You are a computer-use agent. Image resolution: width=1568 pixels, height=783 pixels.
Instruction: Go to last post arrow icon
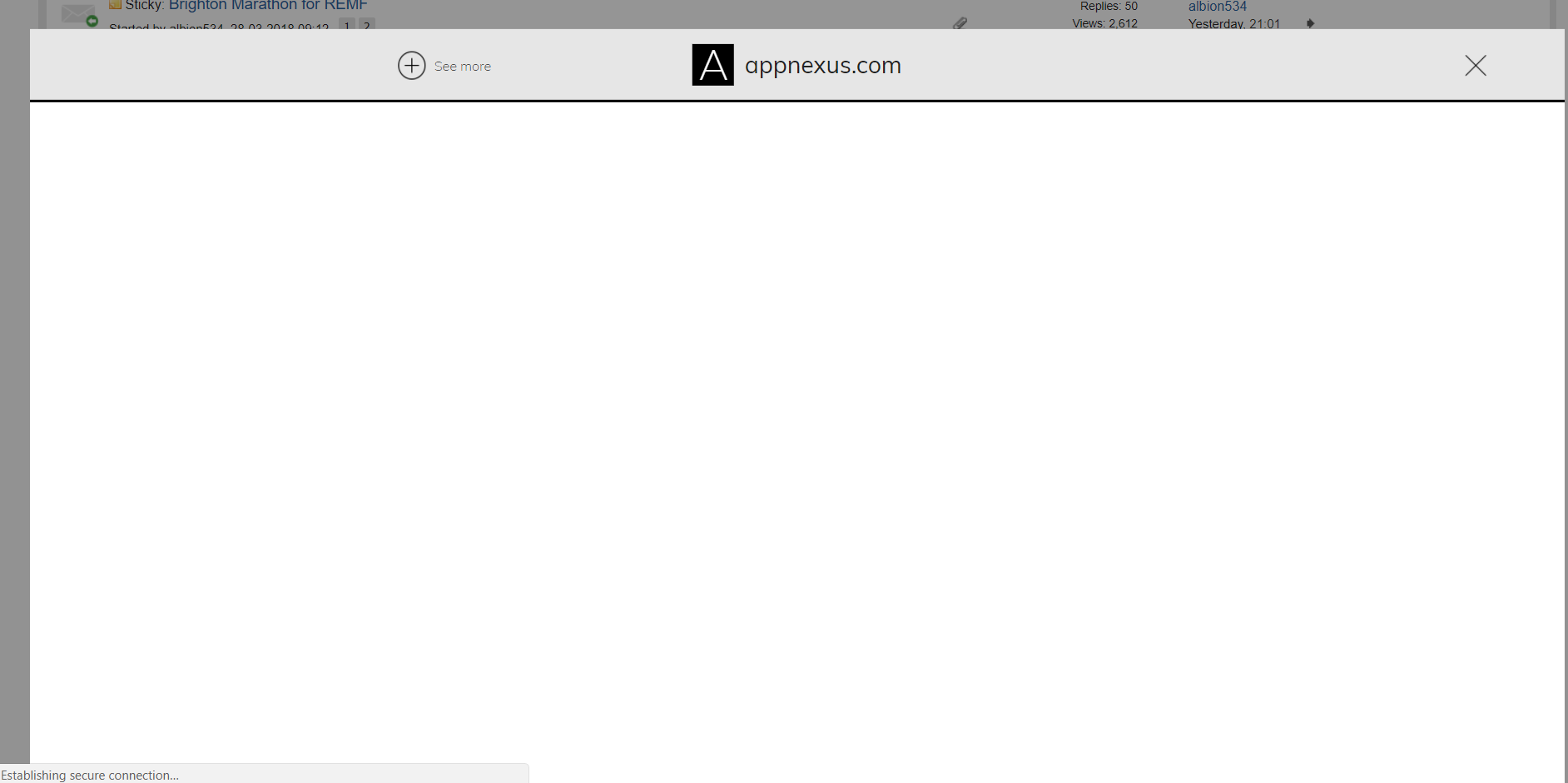click(x=1310, y=23)
